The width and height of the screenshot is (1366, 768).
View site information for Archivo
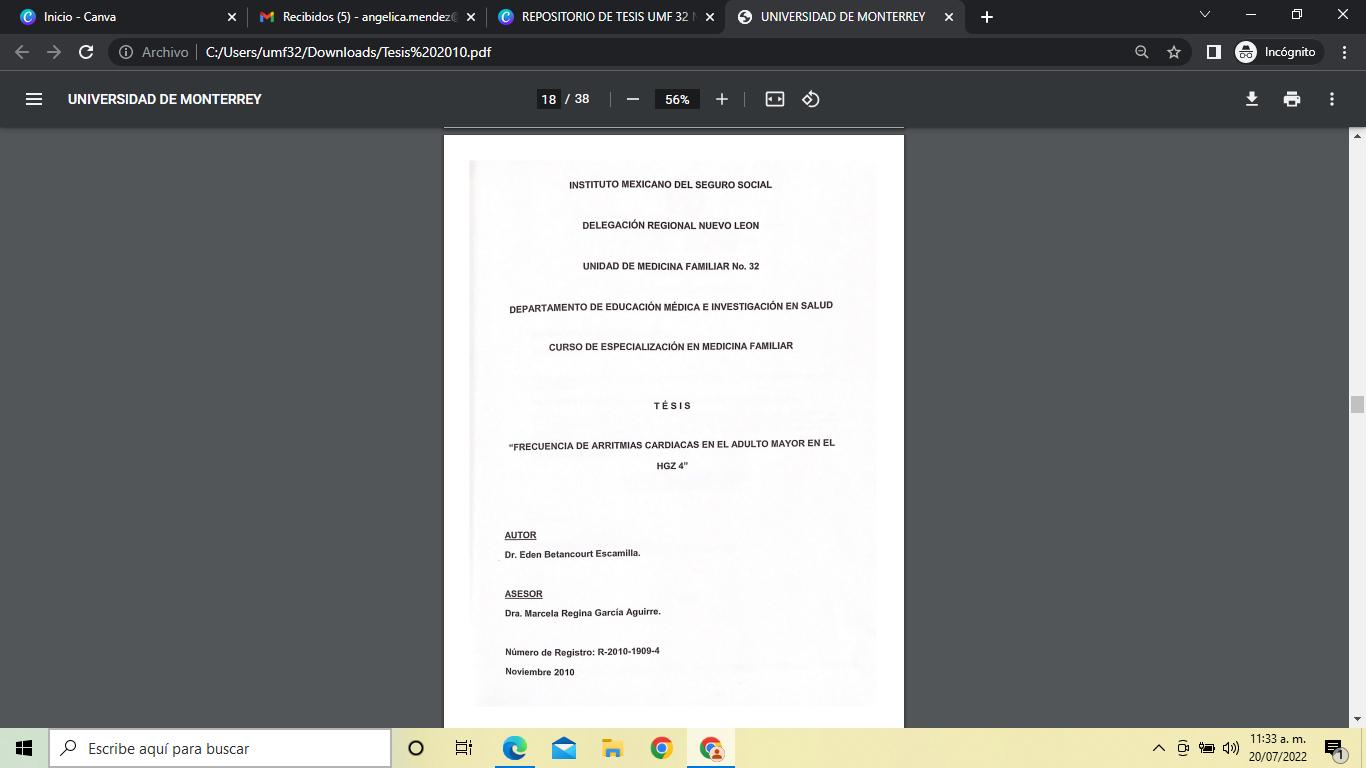point(154,52)
